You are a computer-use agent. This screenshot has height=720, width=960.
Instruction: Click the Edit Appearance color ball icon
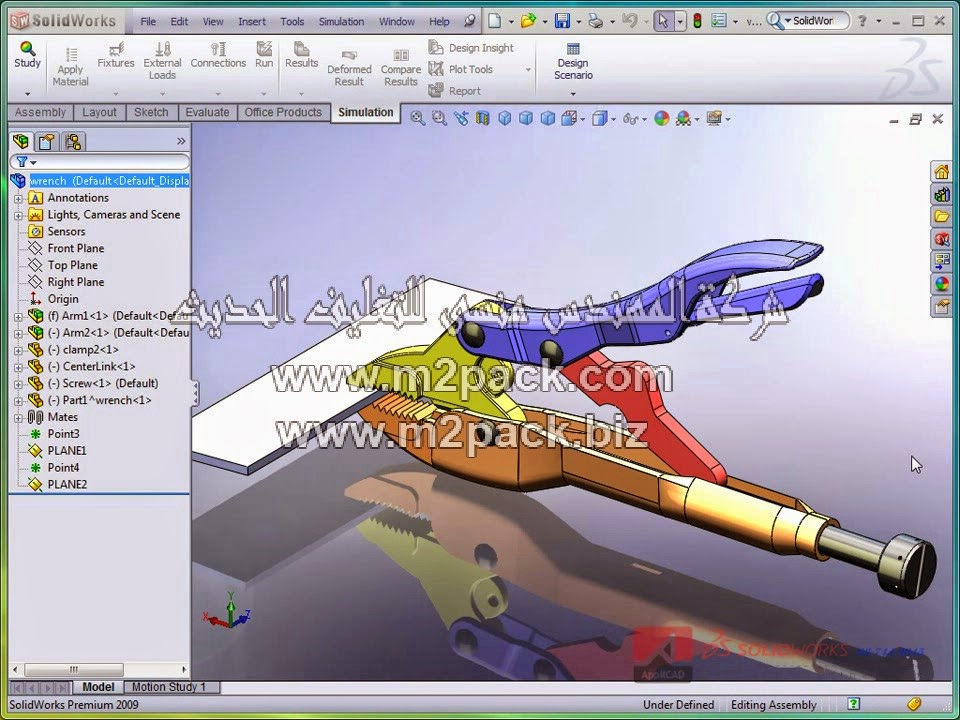(662, 118)
